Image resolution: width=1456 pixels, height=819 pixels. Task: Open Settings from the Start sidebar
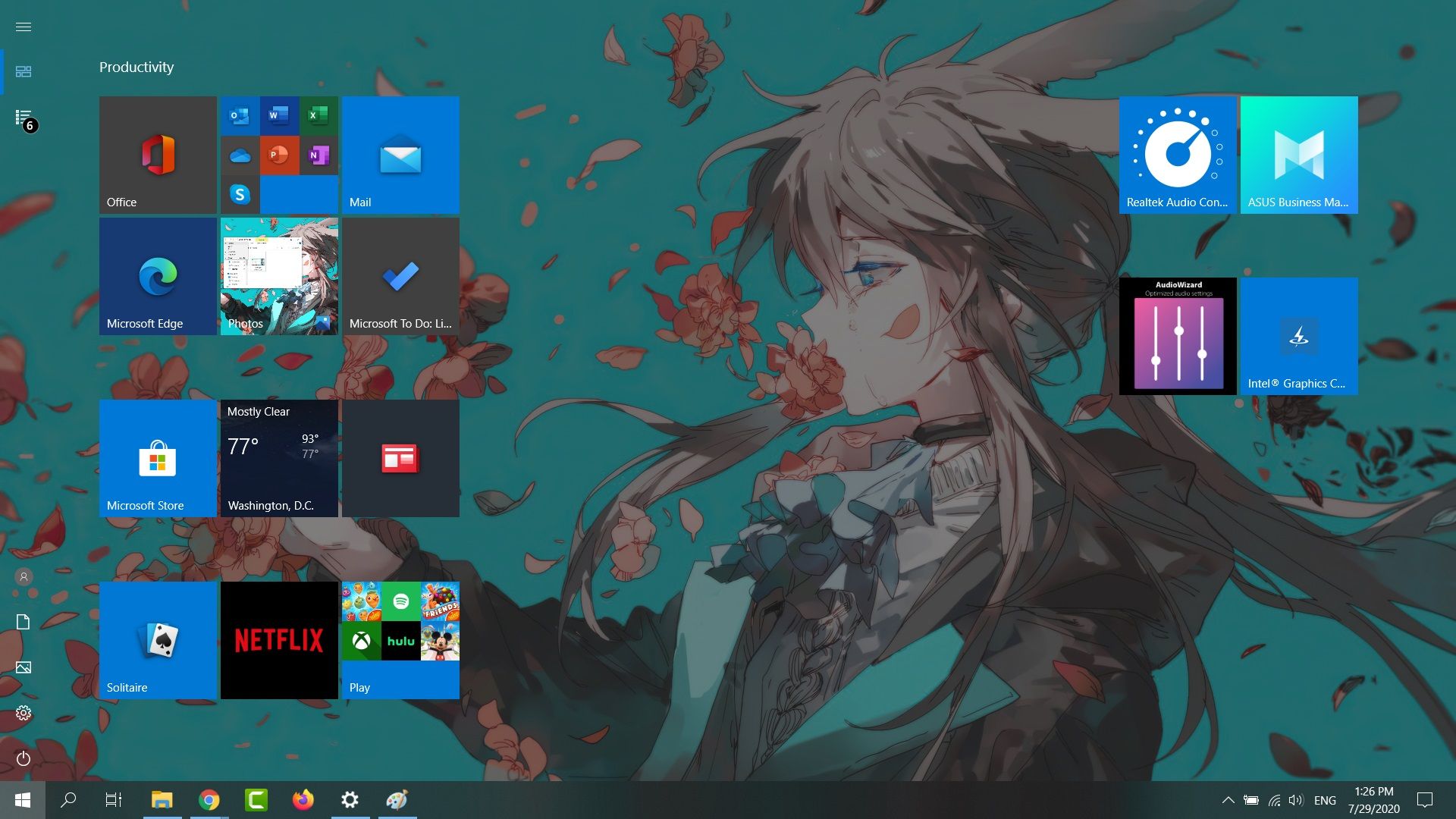[x=24, y=713]
